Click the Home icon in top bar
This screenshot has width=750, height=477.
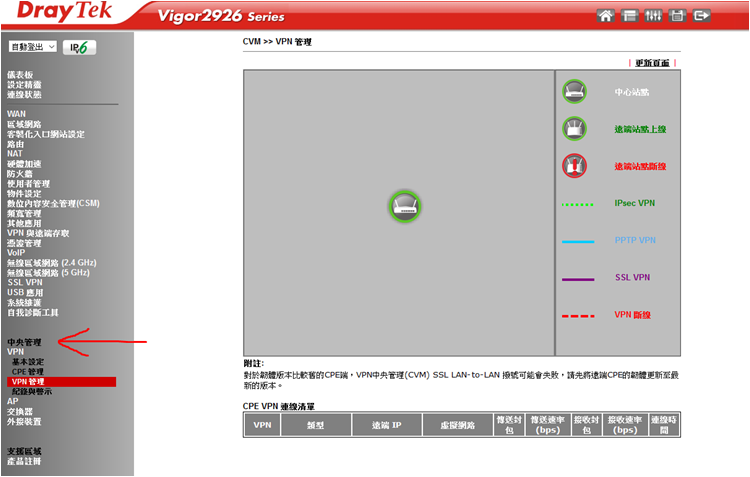tap(604, 16)
